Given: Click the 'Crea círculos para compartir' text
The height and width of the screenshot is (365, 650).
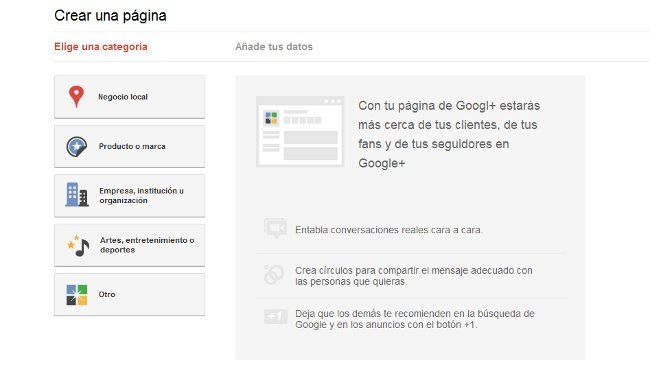Looking at the screenshot, I should tap(414, 276).
